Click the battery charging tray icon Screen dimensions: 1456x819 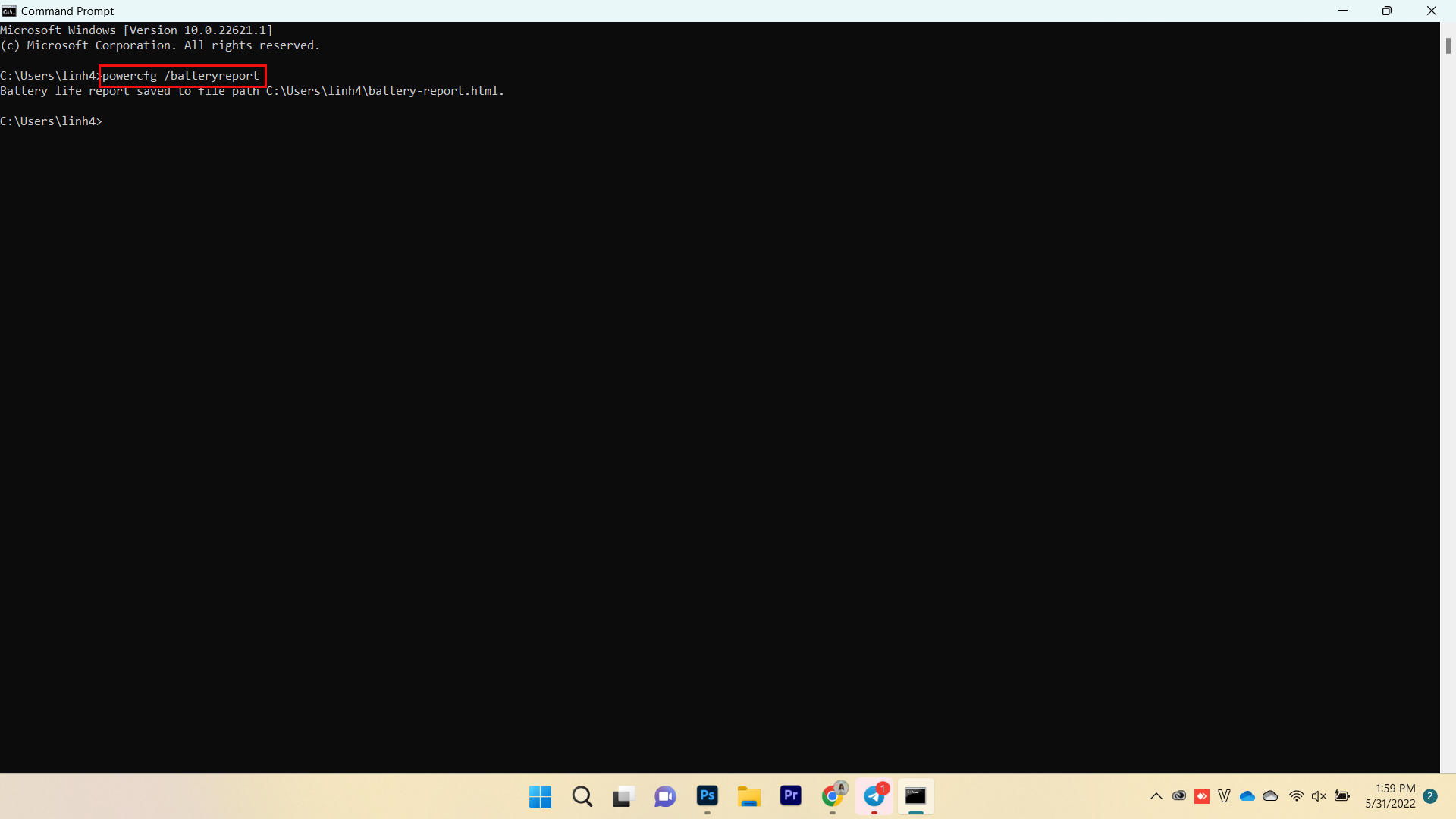point(1342,796)
